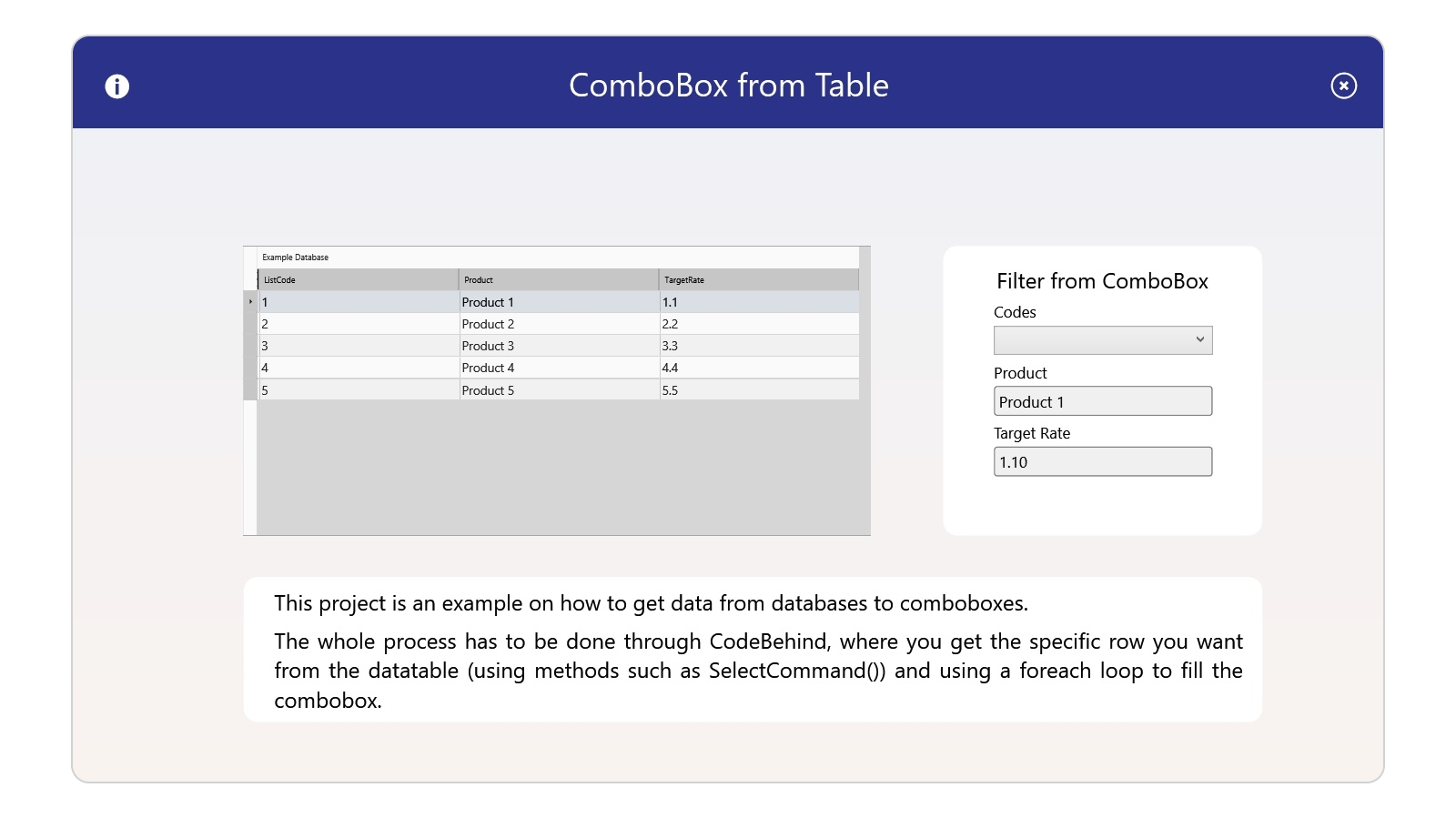The width and height of the screenshot is (1456, 818).
Task: Select the Product 3 cell
Action: [x=558, y=346]
